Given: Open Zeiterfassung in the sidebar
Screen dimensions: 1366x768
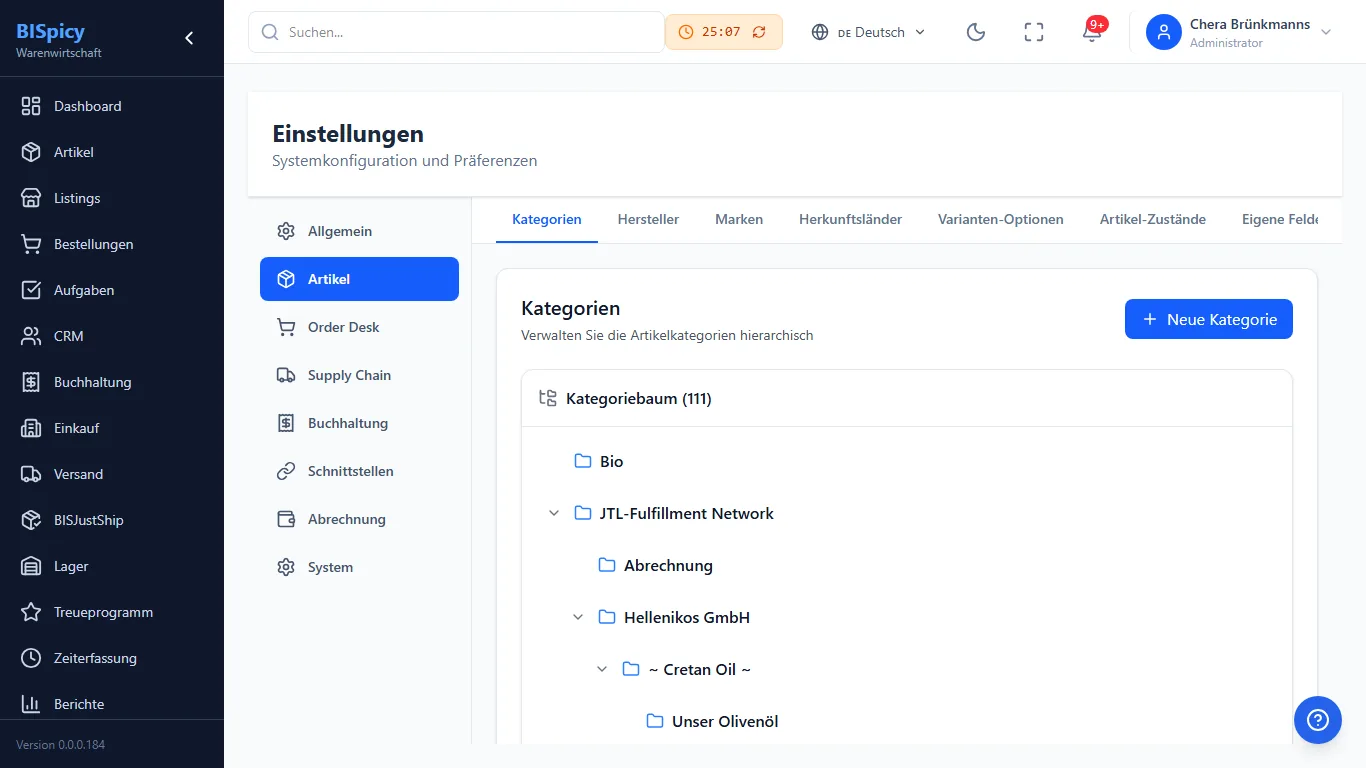Looking at the screenshot, I should click(x=112, y=658).
